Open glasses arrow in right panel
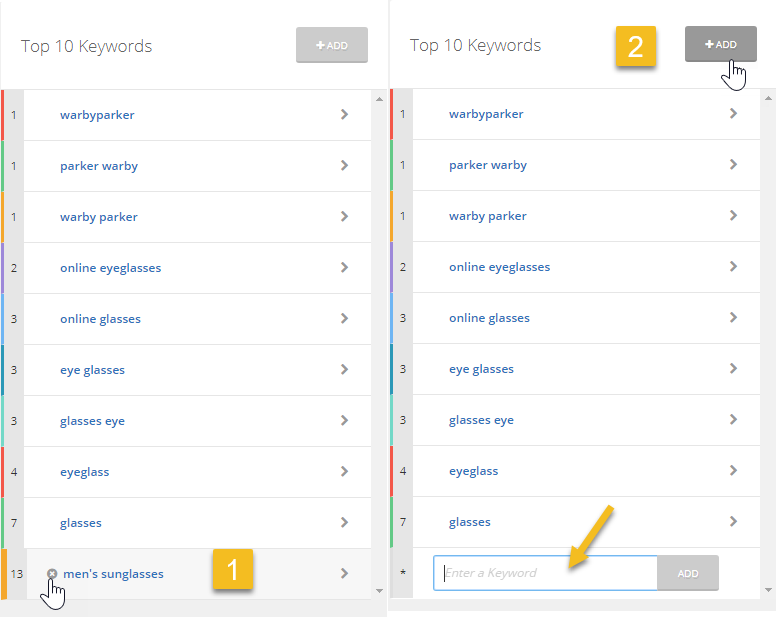The height and width of the screenshot is (617, 776). tap(733, 521)
